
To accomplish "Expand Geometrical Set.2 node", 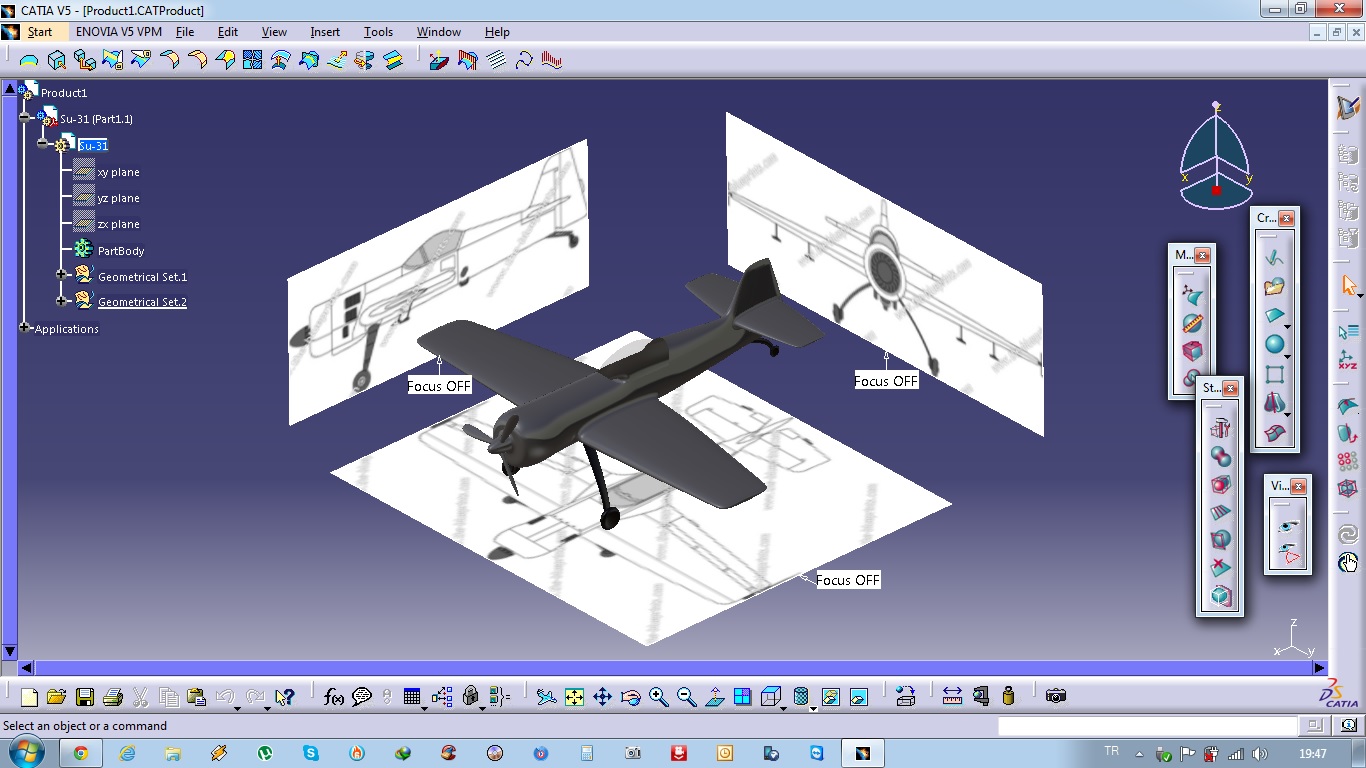I will 61,300.
